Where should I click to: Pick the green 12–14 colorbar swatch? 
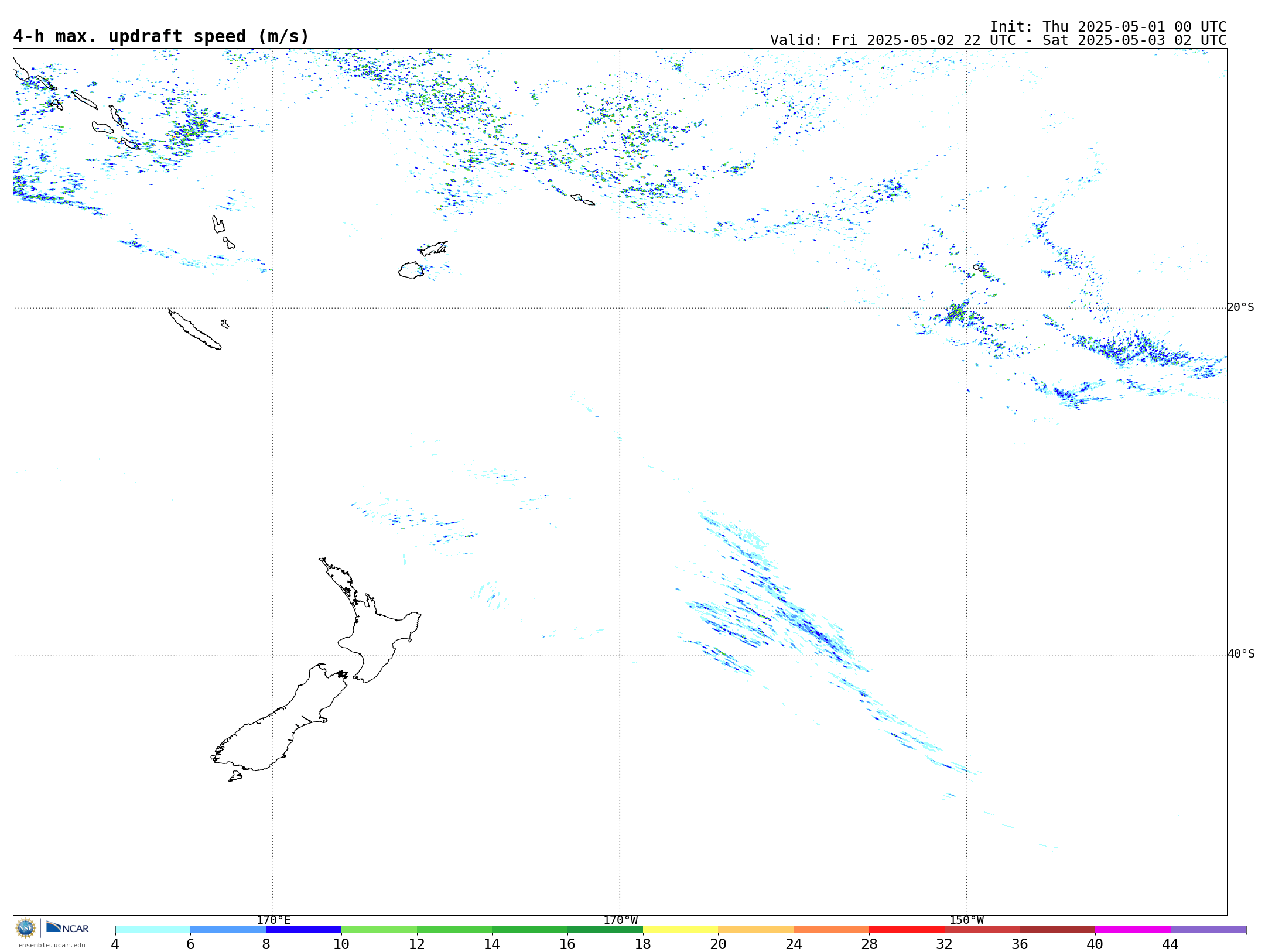(x=454, y=930)
